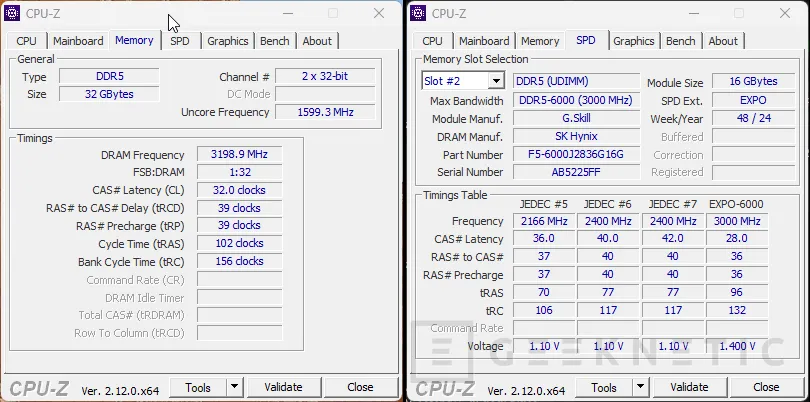The height and width of the screenshot is (402, 810).
Task: Open the Graphics tab in left window
Action: pos(228,41)
